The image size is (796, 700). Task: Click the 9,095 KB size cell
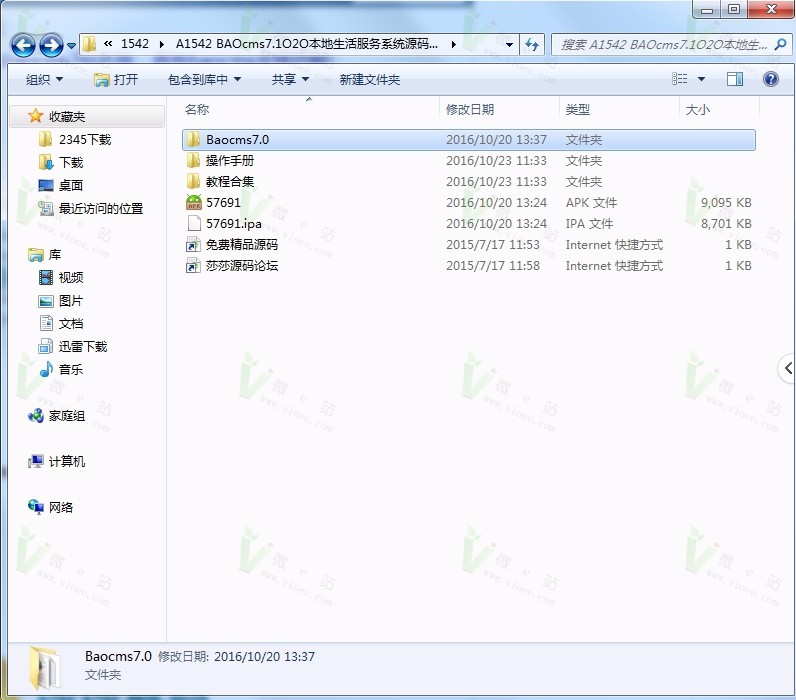726,203
